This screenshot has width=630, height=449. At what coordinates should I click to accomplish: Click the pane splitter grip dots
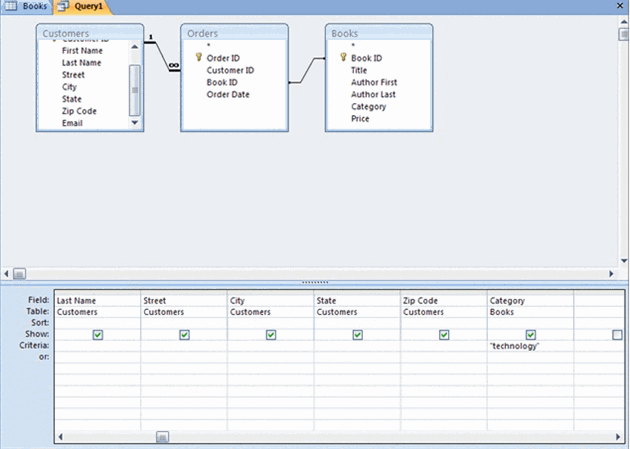click(315, 282)
